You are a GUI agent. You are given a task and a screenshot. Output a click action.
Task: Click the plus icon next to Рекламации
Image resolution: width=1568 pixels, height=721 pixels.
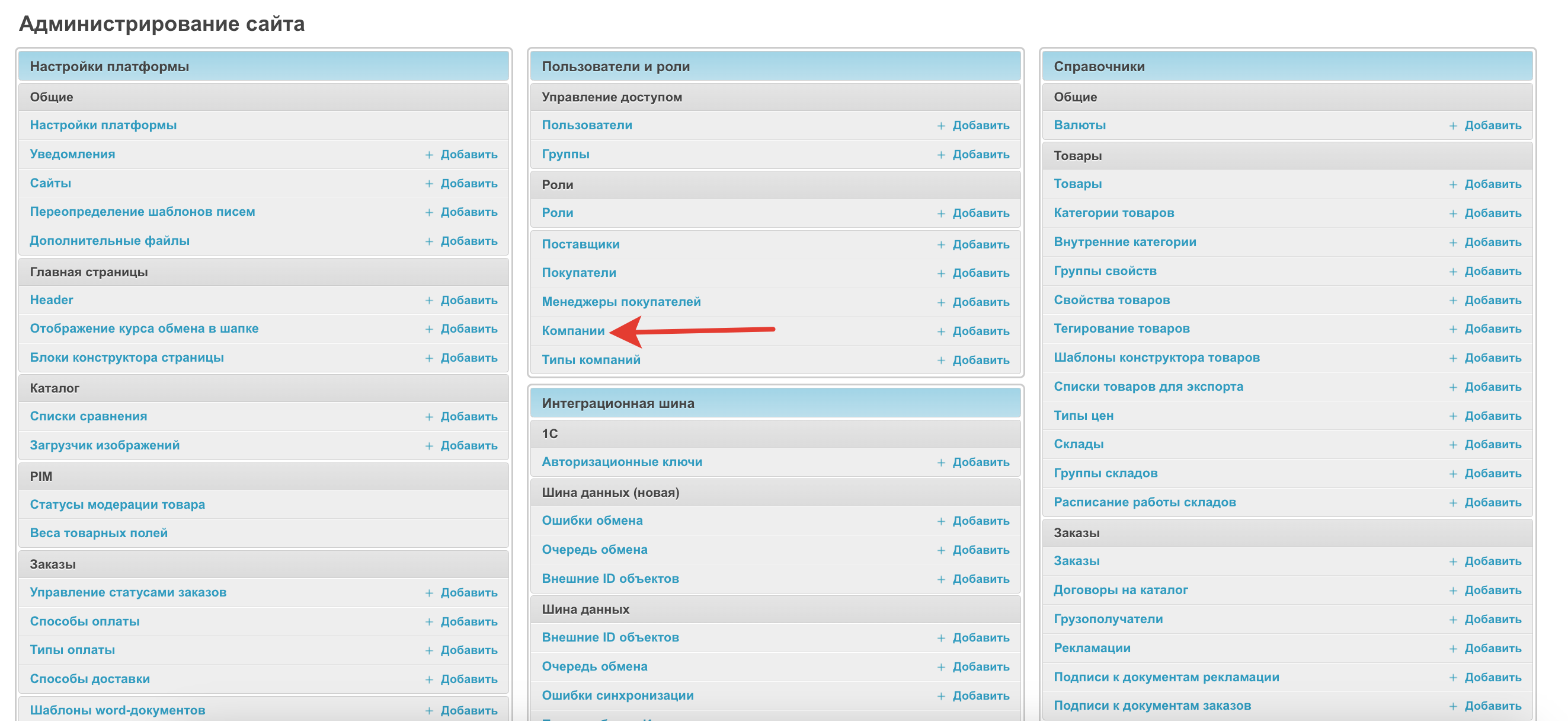[x=1453, y=649]
